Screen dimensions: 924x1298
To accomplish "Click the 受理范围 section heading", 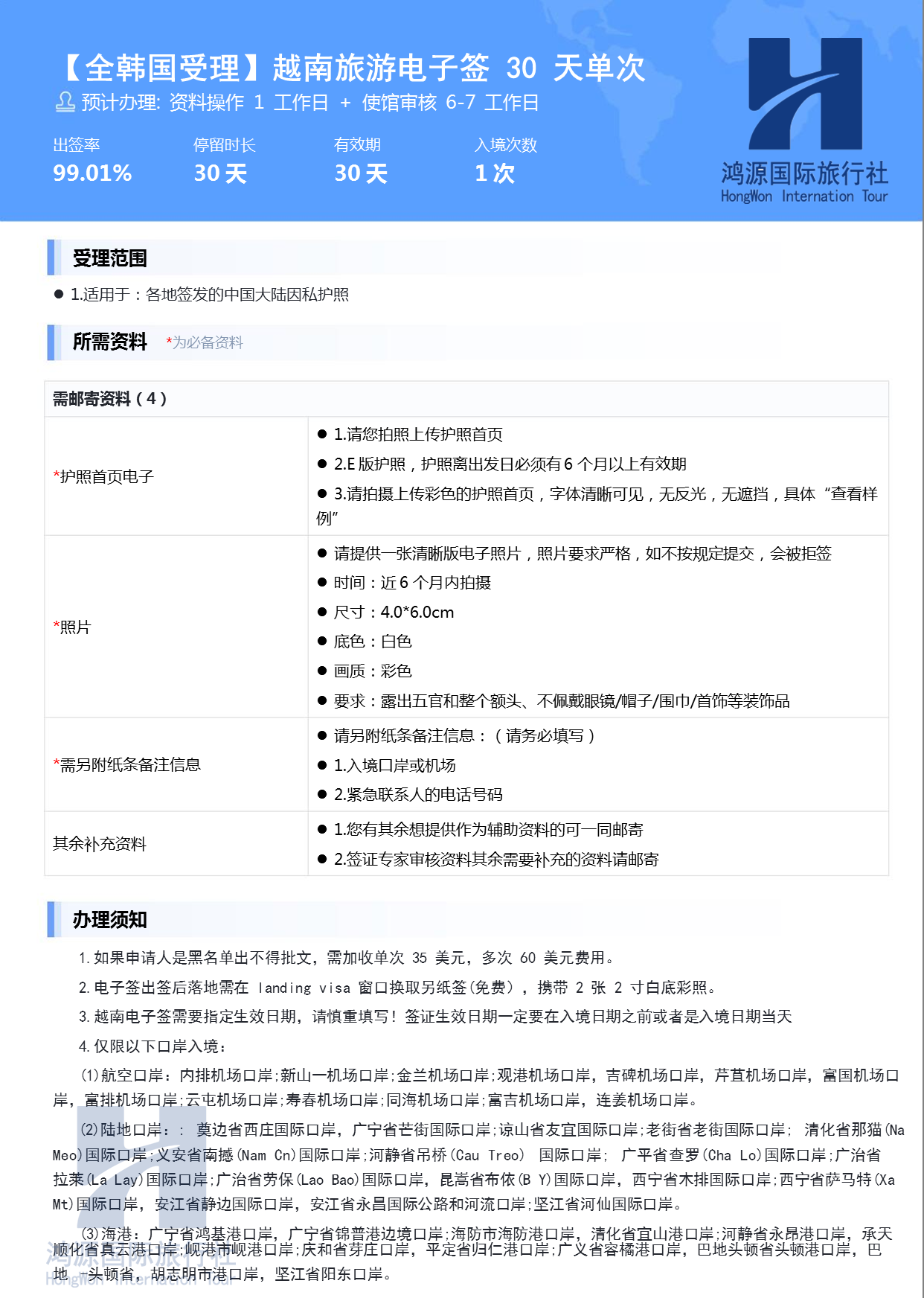I will (x=110, y=258).
